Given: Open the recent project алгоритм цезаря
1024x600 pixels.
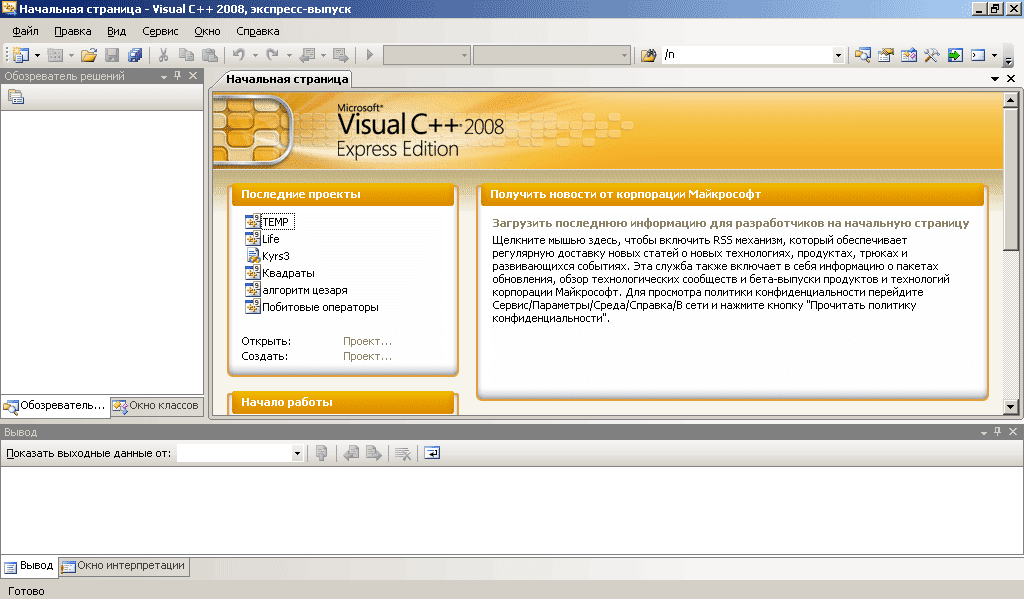Looking at the screenshot, I should tap(304, 290).
